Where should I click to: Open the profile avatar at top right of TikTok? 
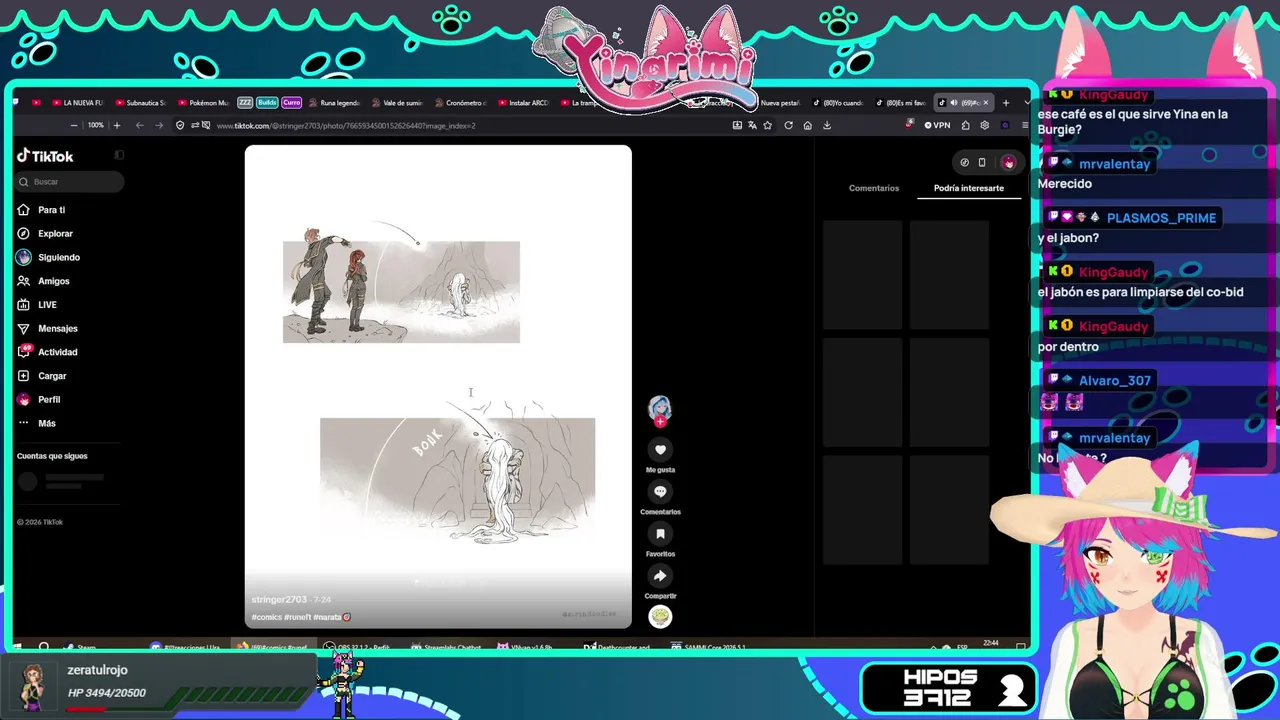(1008, 162)
